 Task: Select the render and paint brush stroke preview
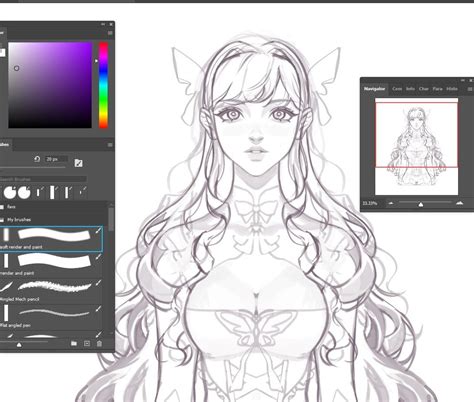54,260
